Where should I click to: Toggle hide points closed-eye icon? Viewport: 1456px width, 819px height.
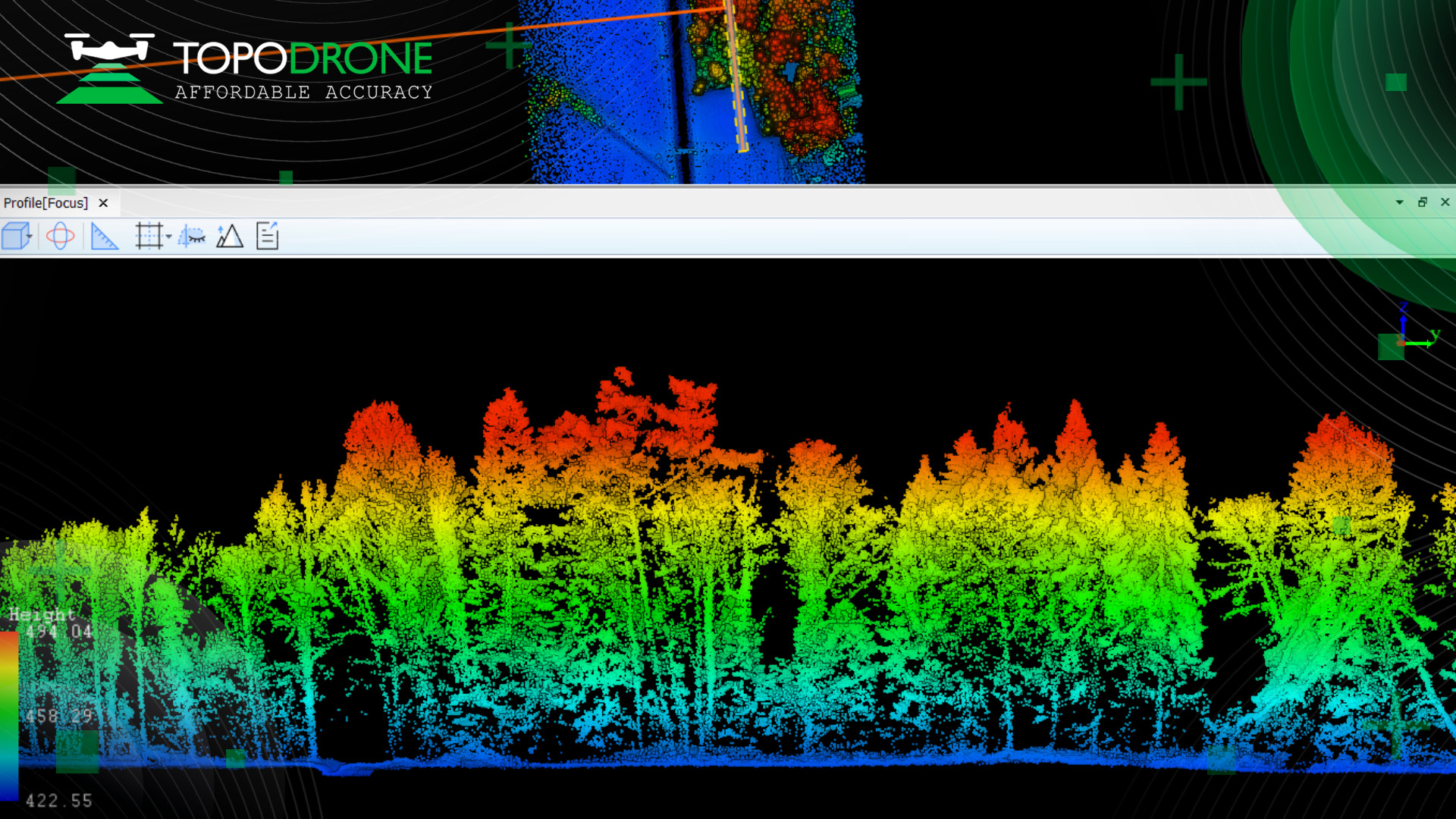(x=192, y=237)
